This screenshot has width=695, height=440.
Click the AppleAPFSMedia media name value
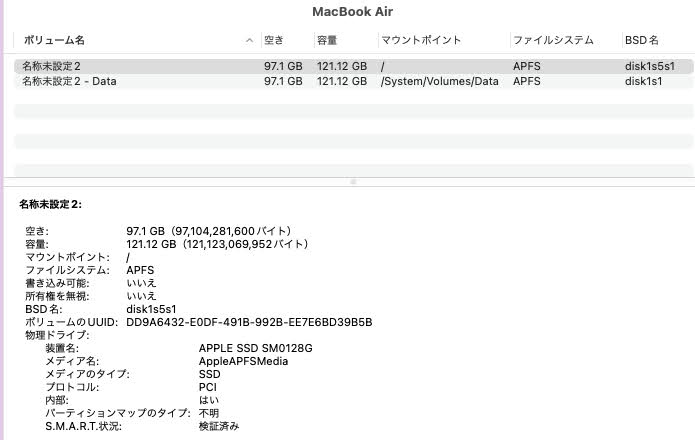pos(243,361)
